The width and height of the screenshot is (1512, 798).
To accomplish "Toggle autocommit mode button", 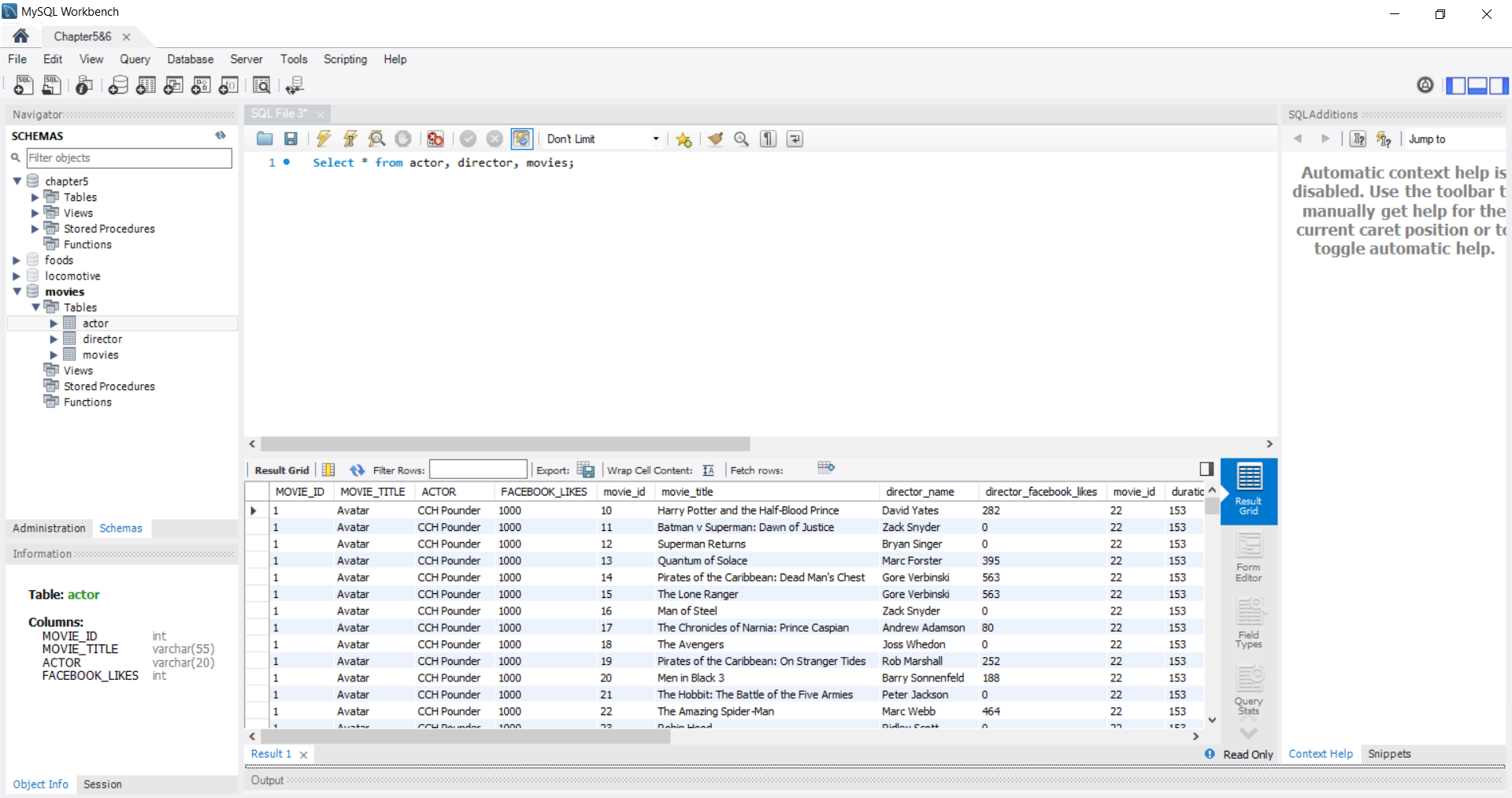I will [x=521, y=139].
